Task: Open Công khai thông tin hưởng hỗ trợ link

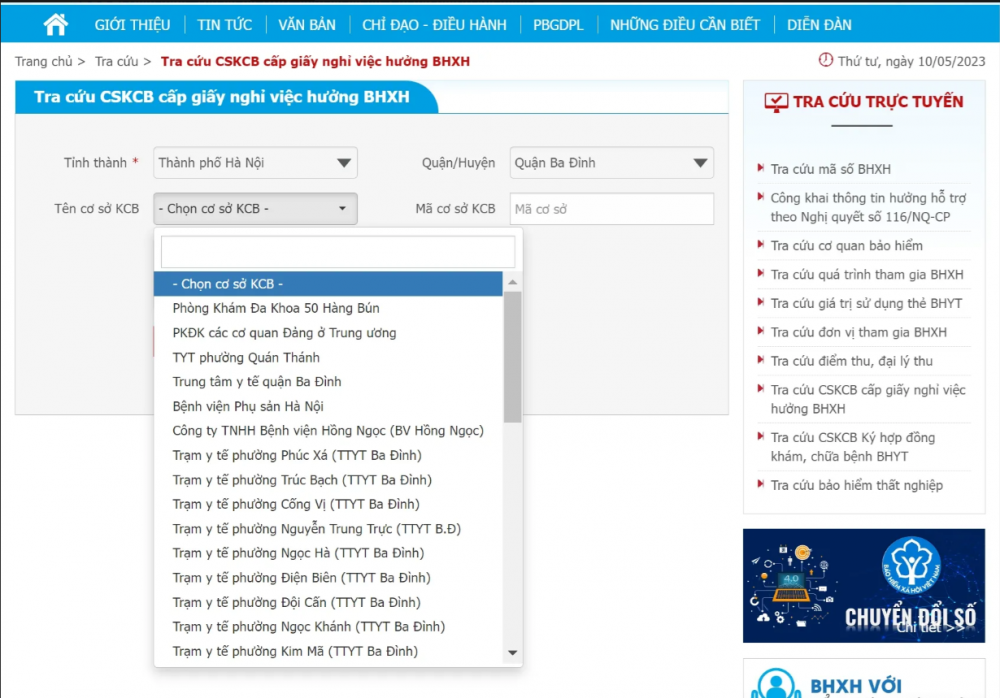Action: pos(868,207)
